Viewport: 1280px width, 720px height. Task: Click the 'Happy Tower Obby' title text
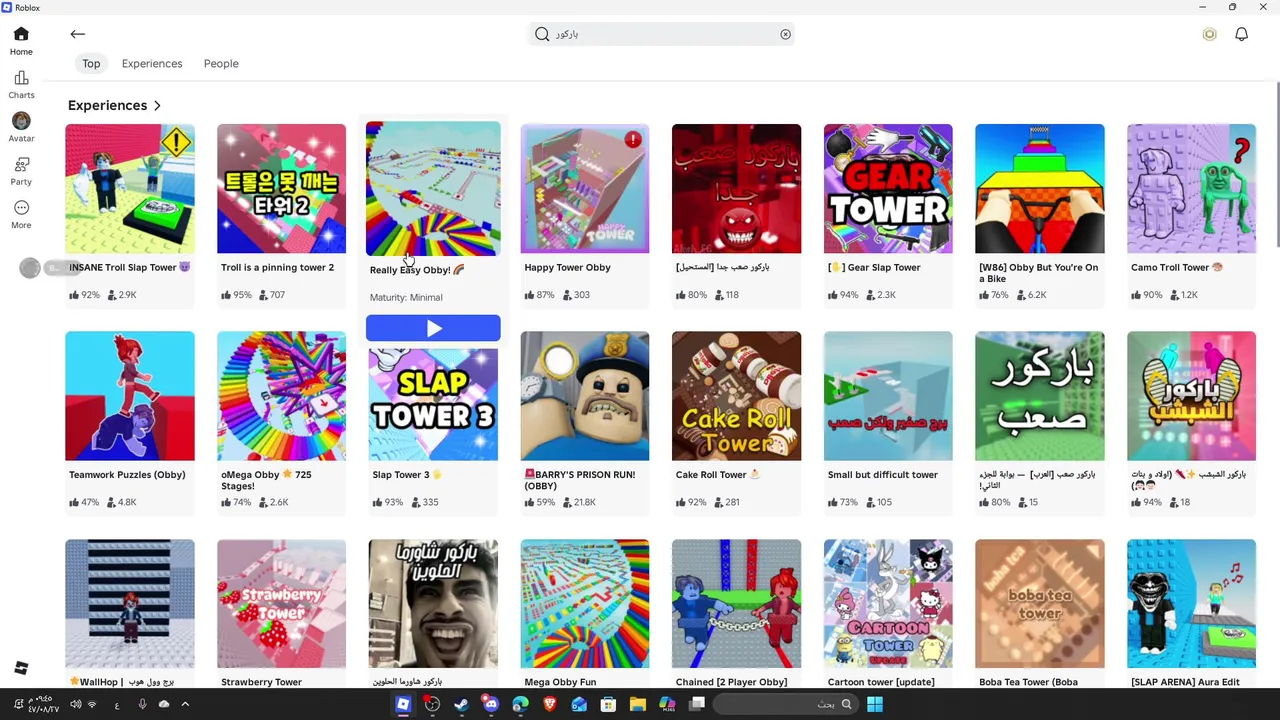(x=567, y=267)
